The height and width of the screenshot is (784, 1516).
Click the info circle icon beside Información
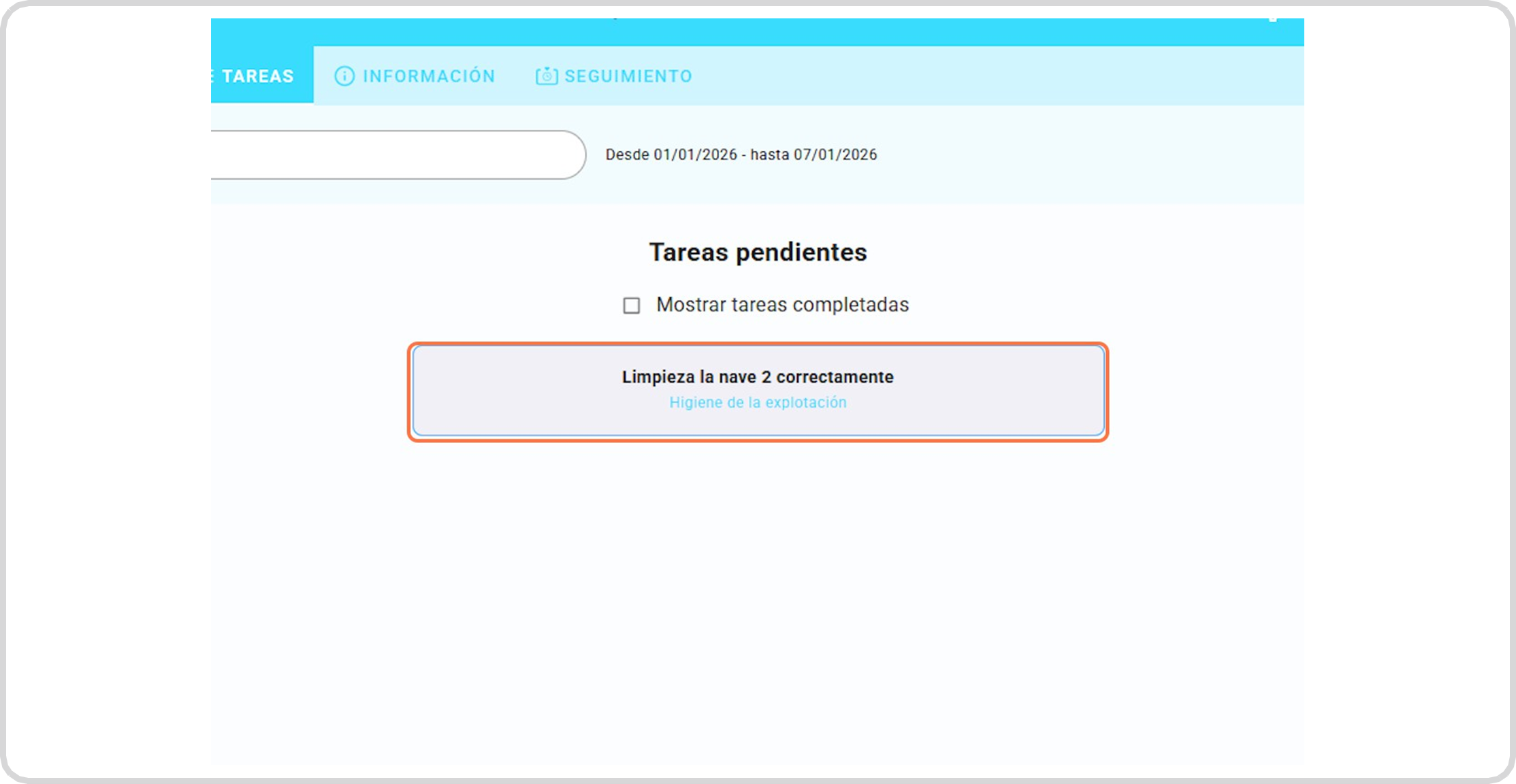click(344, 76)
